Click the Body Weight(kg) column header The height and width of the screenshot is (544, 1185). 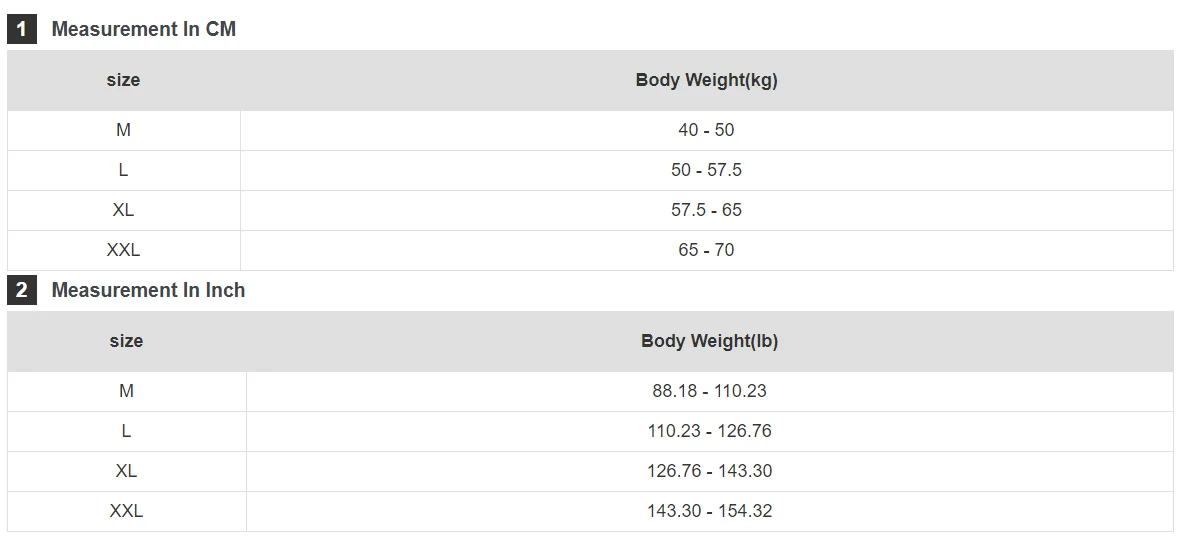coord(706,80)
